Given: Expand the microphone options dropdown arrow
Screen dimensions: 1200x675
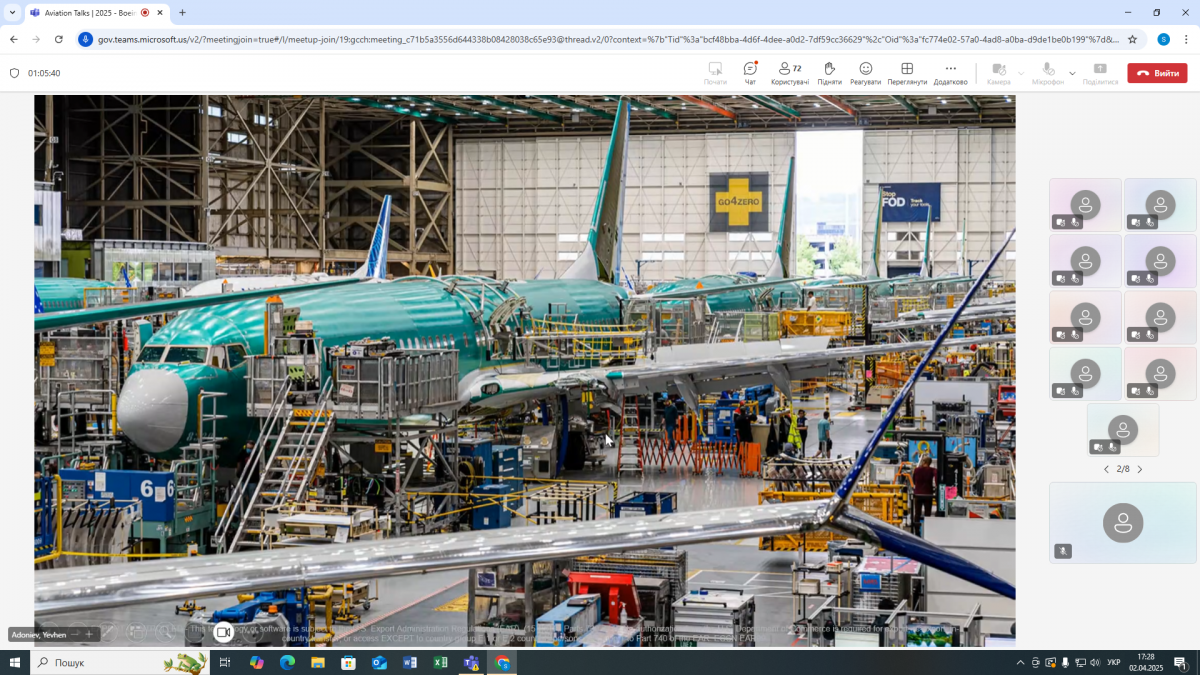Looking at the screenshot, I should (1072, 73).
